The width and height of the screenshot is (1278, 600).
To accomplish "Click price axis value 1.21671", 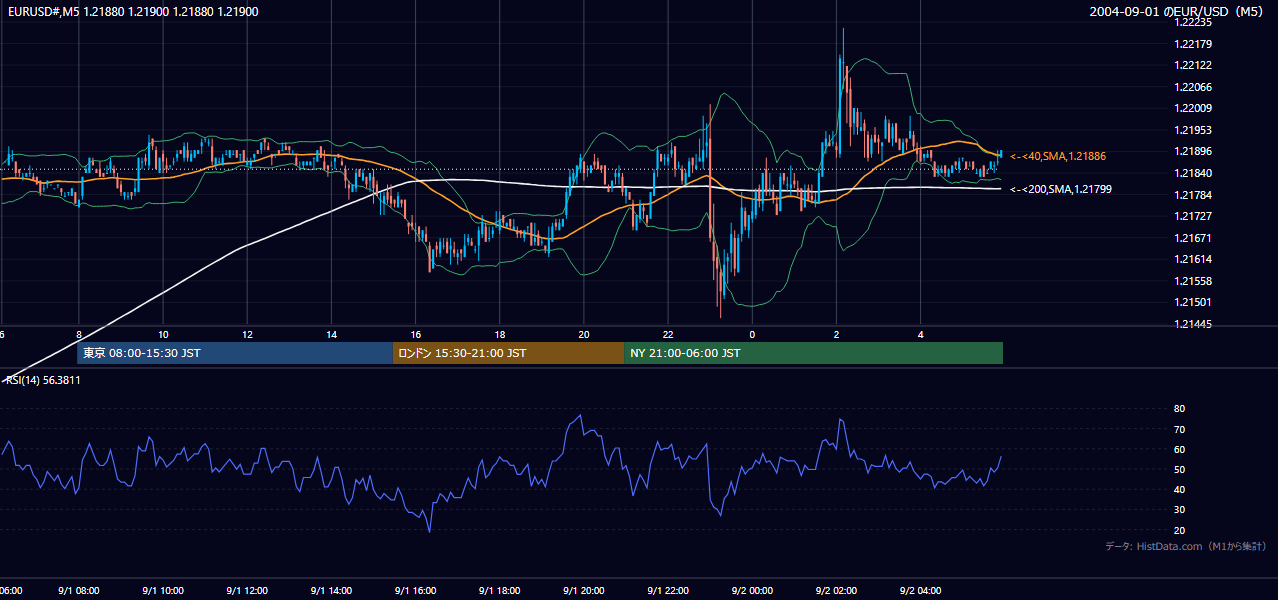I will [1193, 238].
